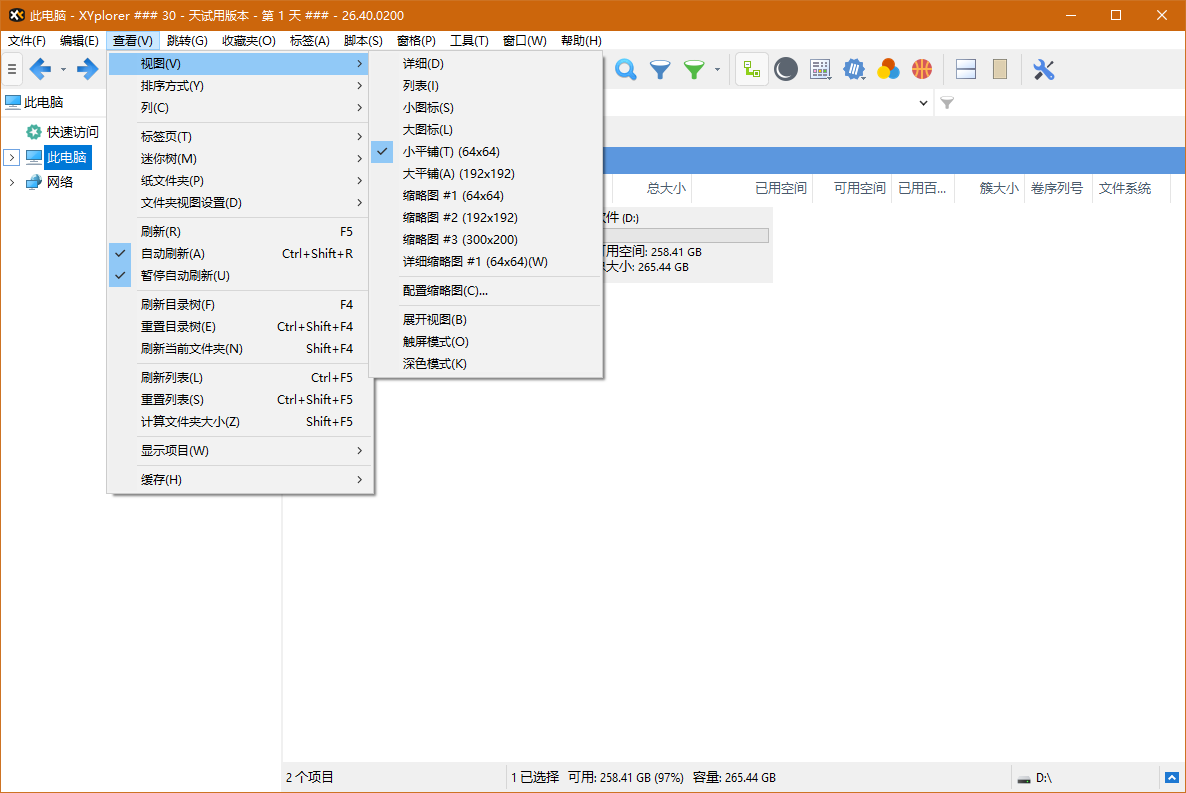Click the blue funnel filter icon

tap(660, 70)
